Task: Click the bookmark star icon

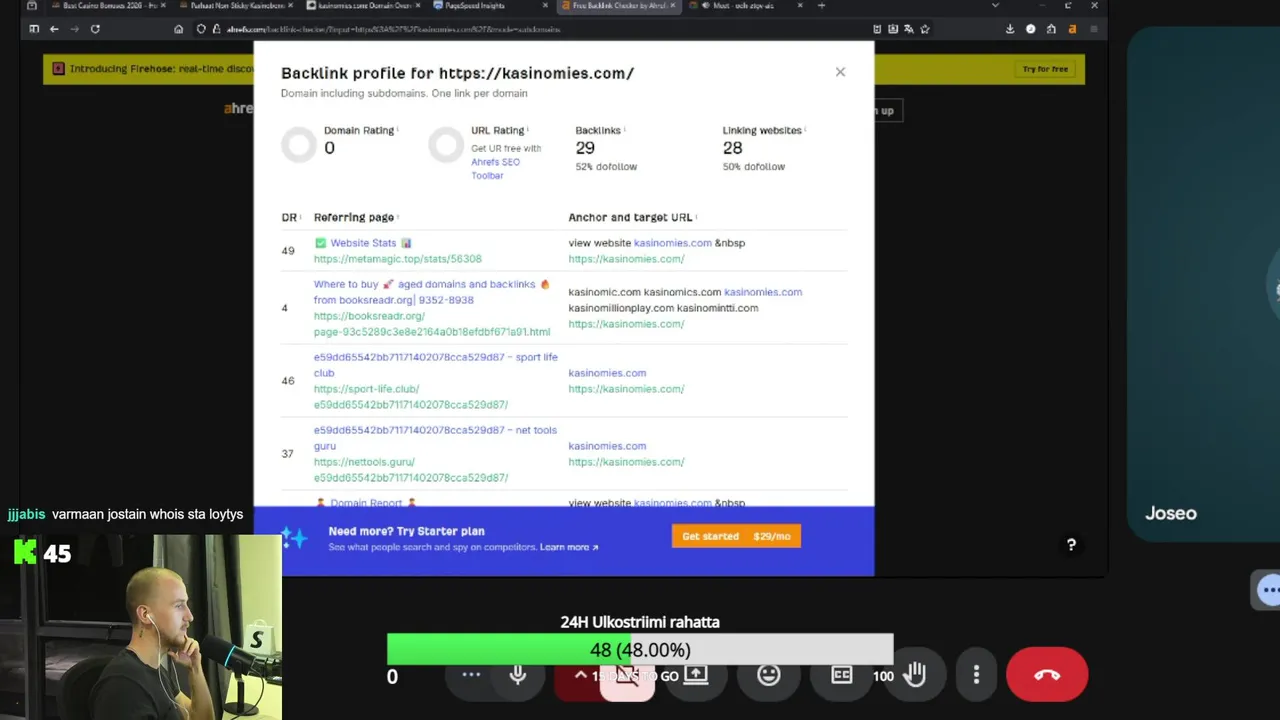Action: 924,29
